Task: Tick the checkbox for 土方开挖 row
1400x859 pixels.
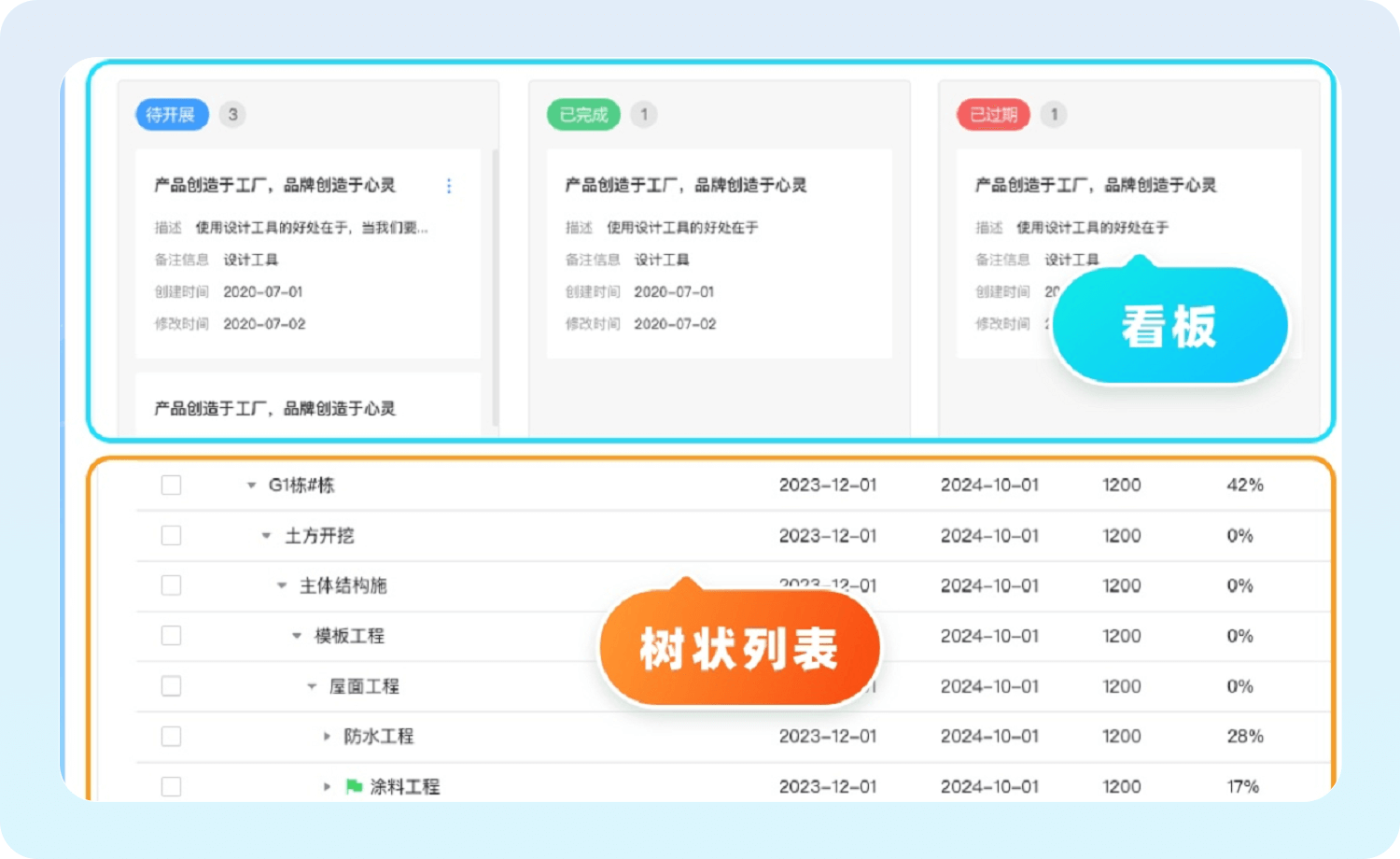Action: [171, 536]
